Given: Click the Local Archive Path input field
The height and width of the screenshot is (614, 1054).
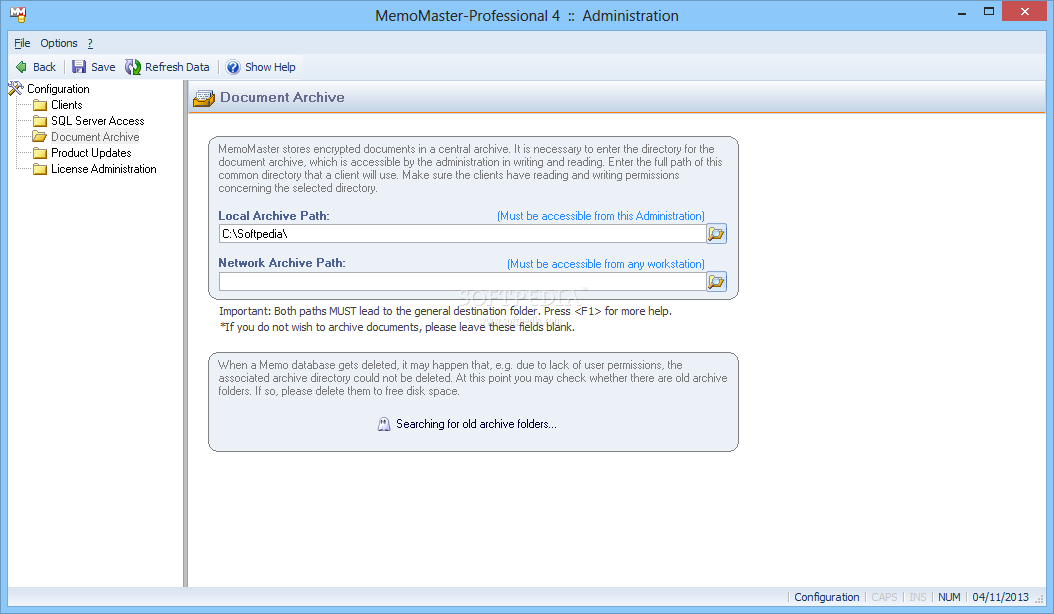Looking at the screenshot, I should tap(462, 233).
